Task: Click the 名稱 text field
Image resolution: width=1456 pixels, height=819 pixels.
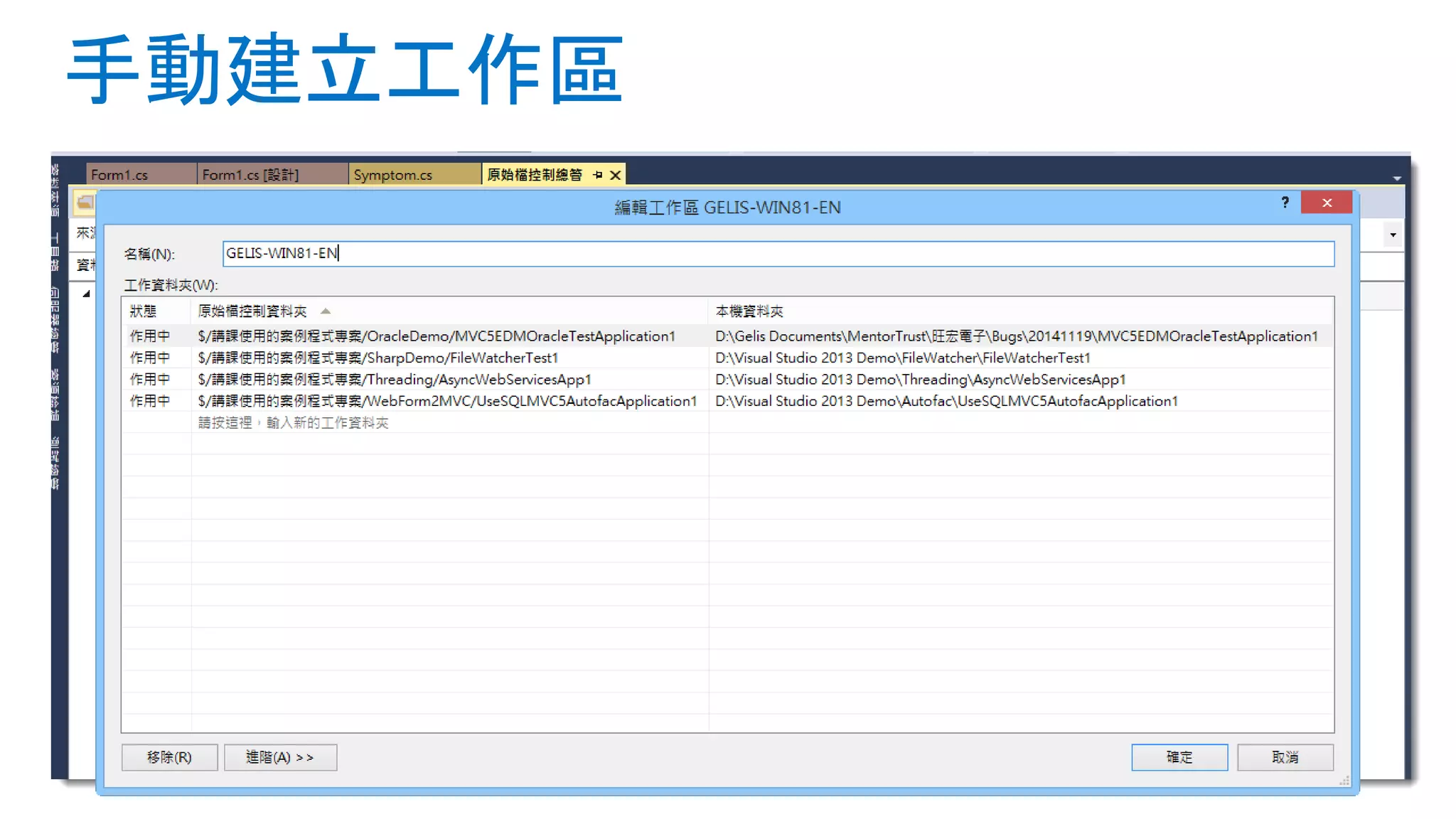Action: pos(778,254)
